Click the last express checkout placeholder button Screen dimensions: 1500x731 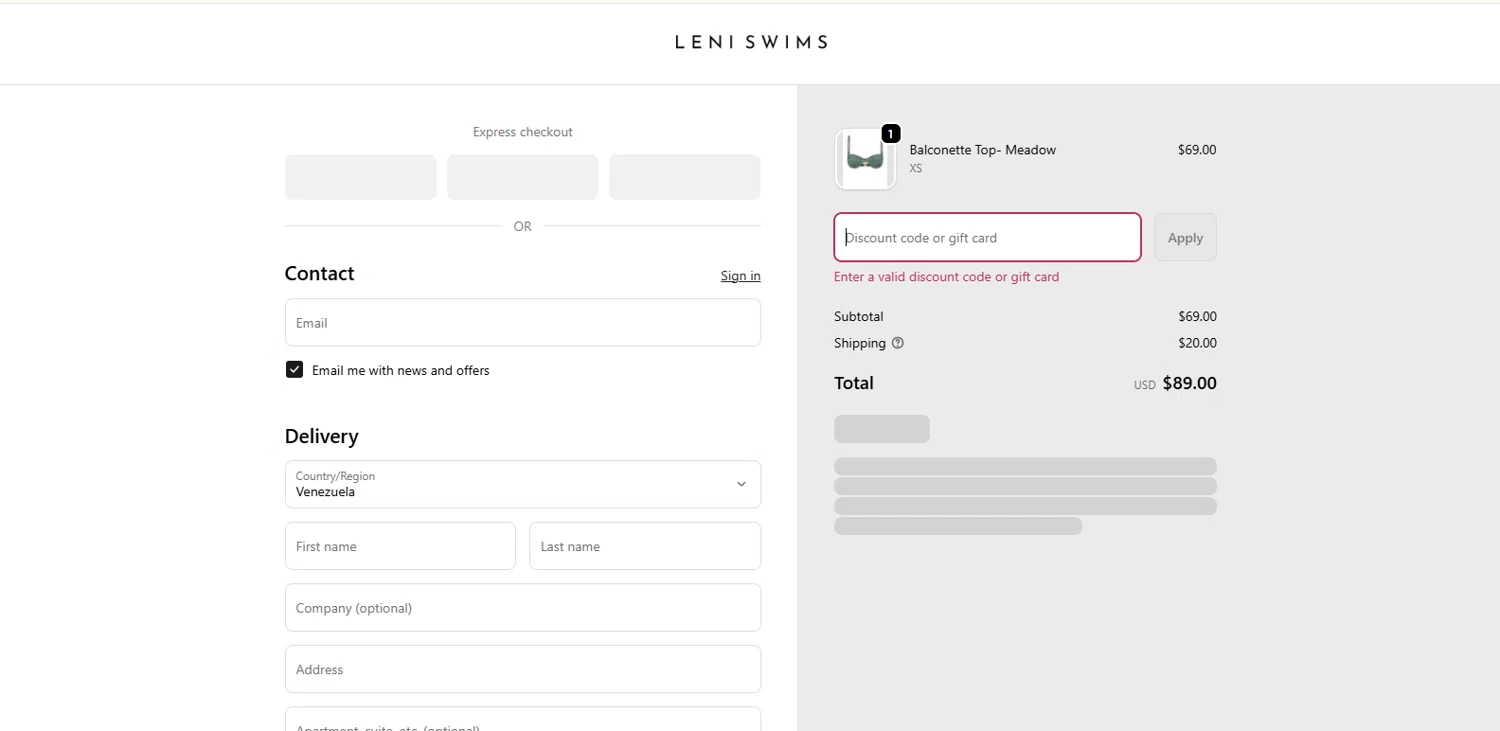coord(685,177)
